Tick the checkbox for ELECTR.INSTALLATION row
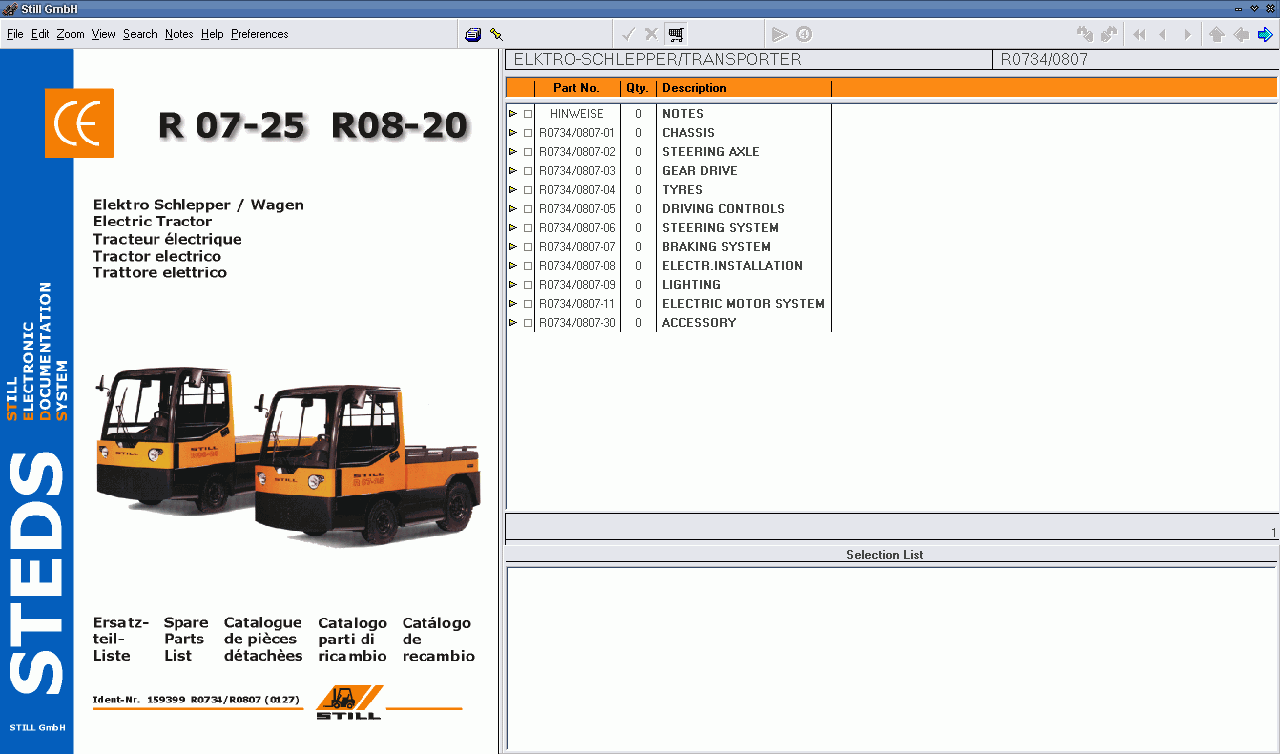This screenshot has height=754, width=1280. [528, 266]
